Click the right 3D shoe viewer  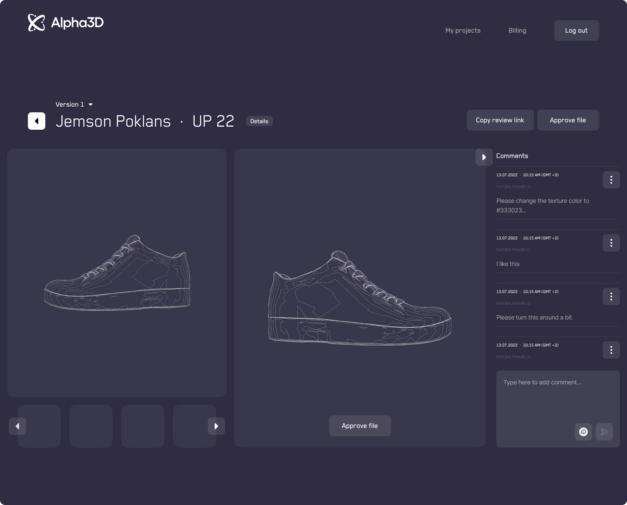pos(360,298)
